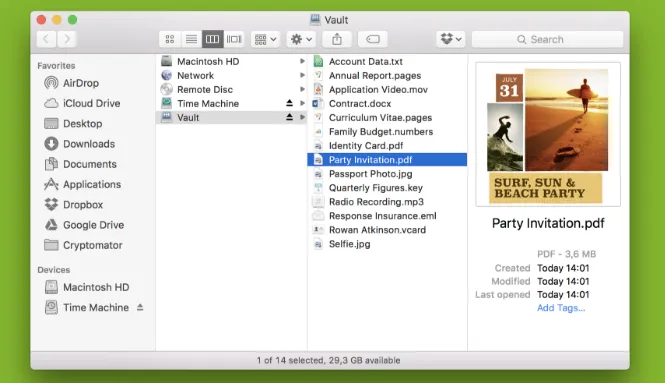Open Desktop folder in the sidebar

(x=73, y=123)
